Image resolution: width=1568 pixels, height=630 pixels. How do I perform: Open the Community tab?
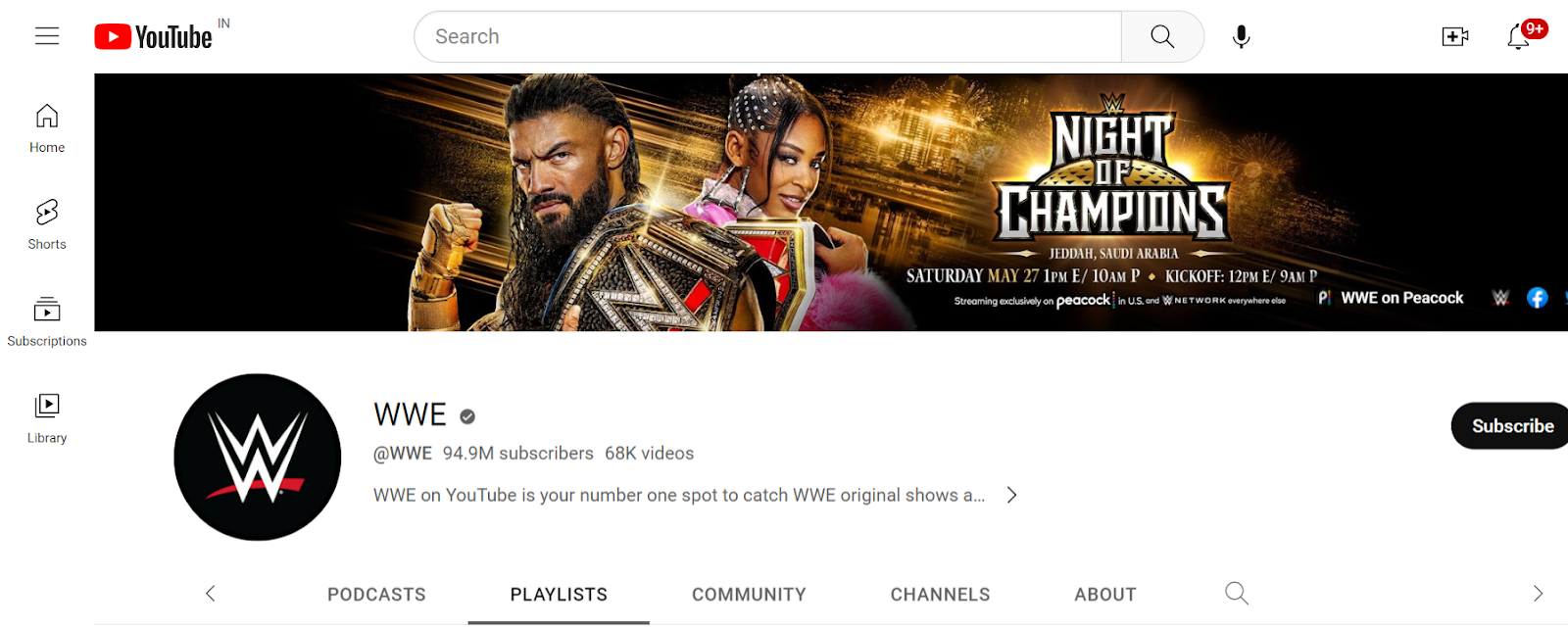(x=749, y=594)
